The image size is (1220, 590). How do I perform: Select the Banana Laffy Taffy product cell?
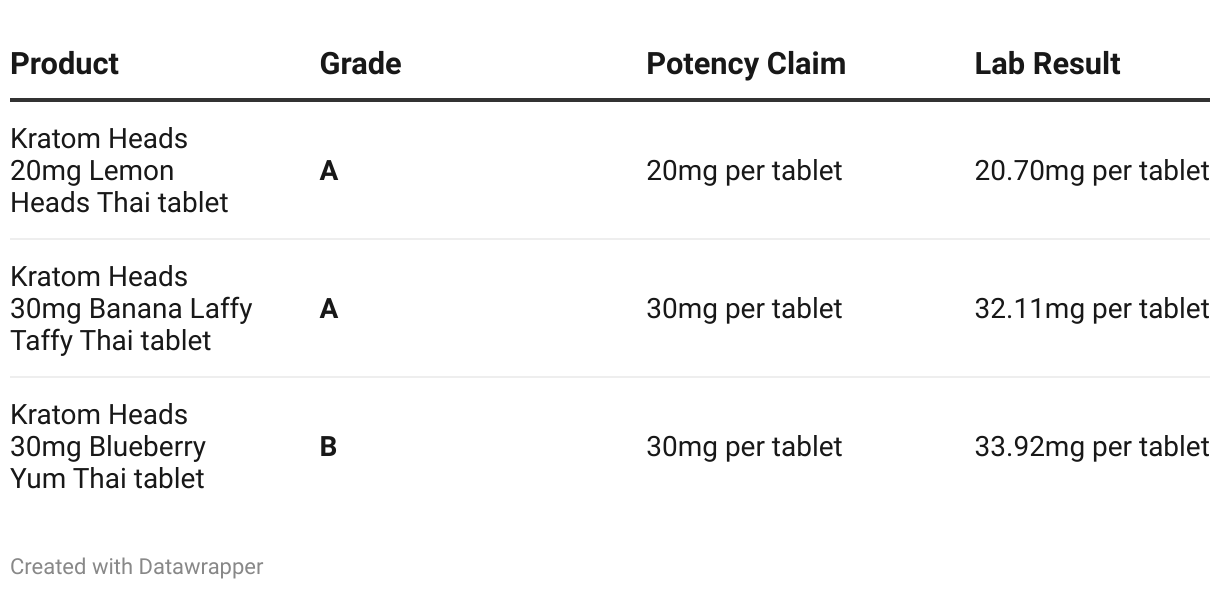coord(131,308)
